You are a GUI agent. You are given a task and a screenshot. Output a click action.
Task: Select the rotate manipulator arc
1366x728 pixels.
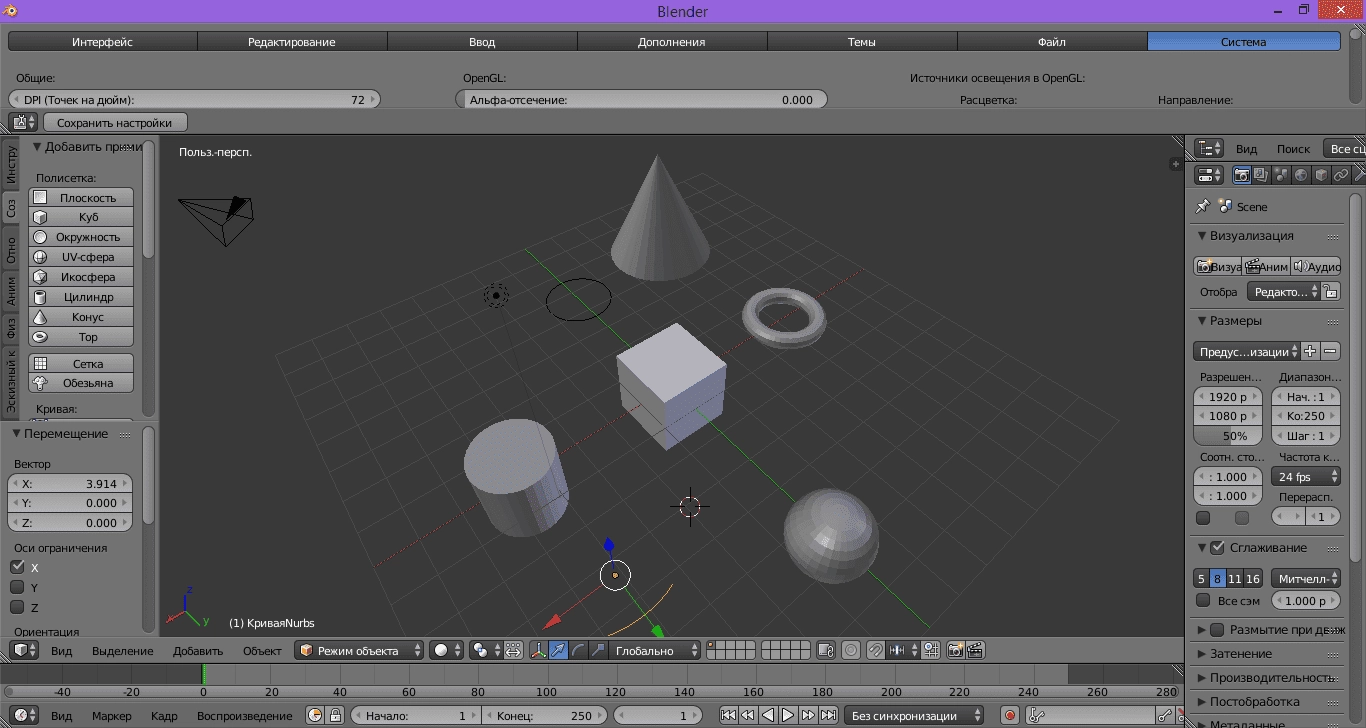point(578,650)
